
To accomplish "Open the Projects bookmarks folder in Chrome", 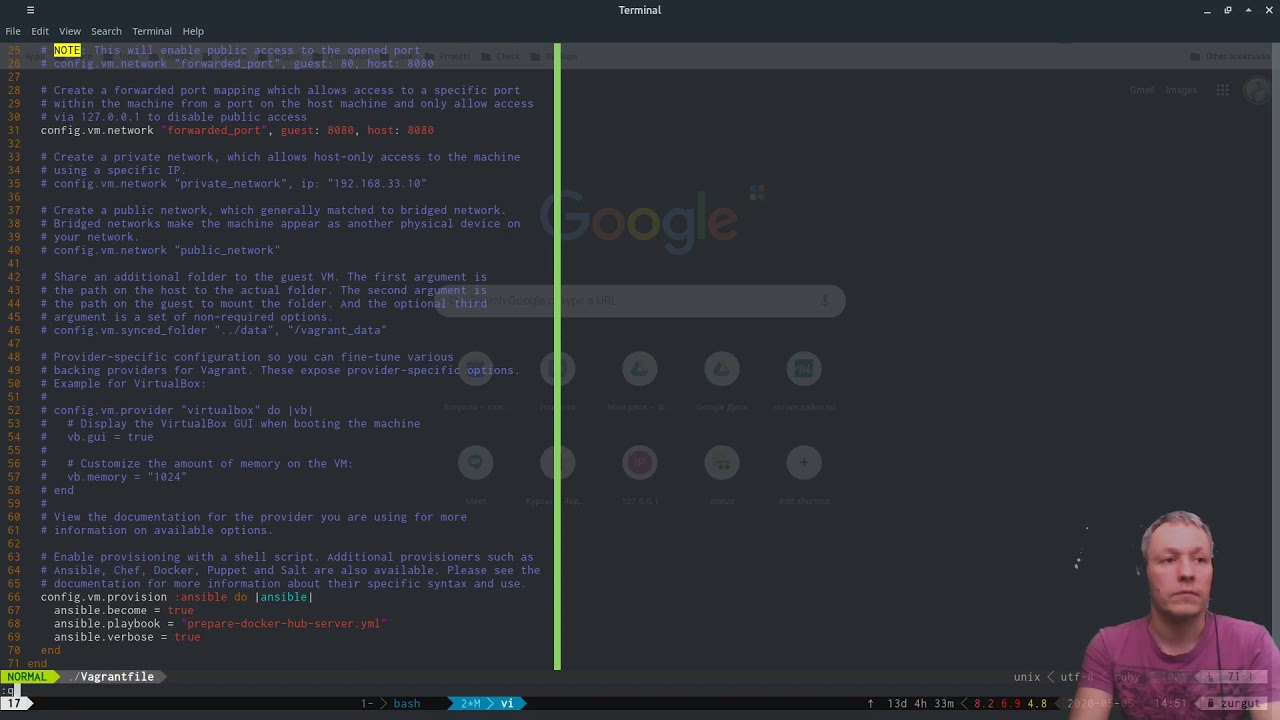I will [x=447, y=57].
